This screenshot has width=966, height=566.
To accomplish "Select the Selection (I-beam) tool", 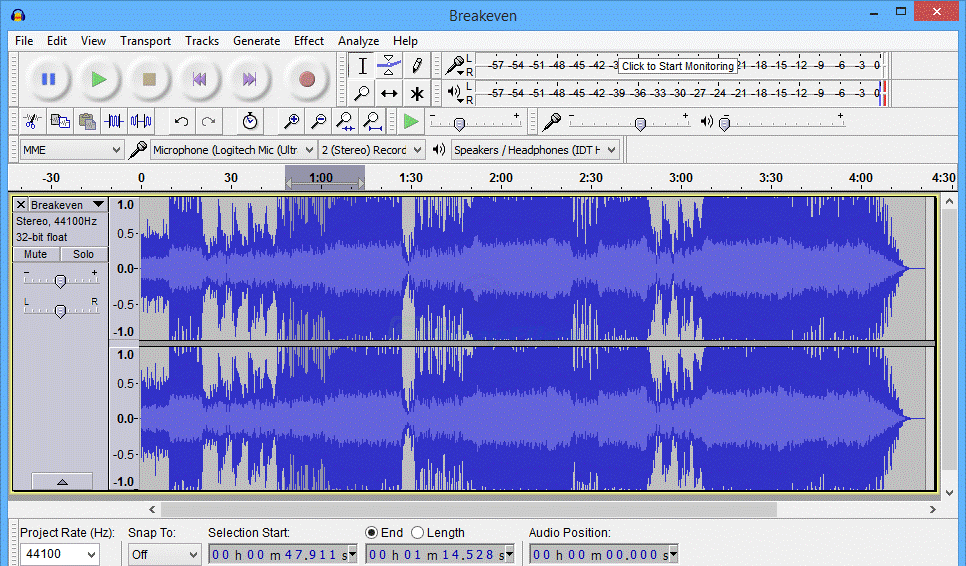I will (x=362, y=66).
